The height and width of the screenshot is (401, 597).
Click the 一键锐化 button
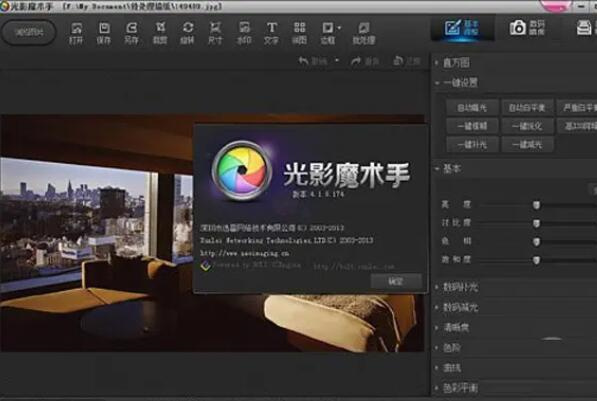tap(527, 126)
